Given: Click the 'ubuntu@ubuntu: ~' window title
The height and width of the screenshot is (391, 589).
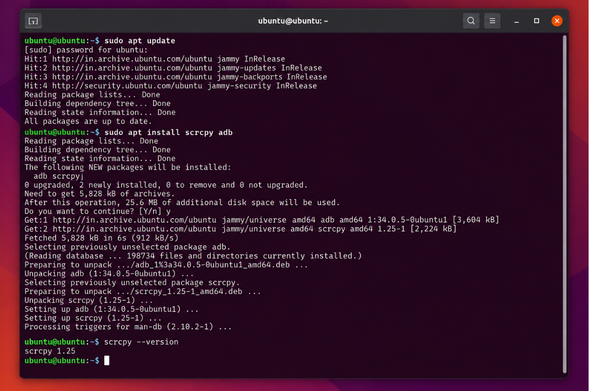Looking at the screenshot, I should (293, 21).
